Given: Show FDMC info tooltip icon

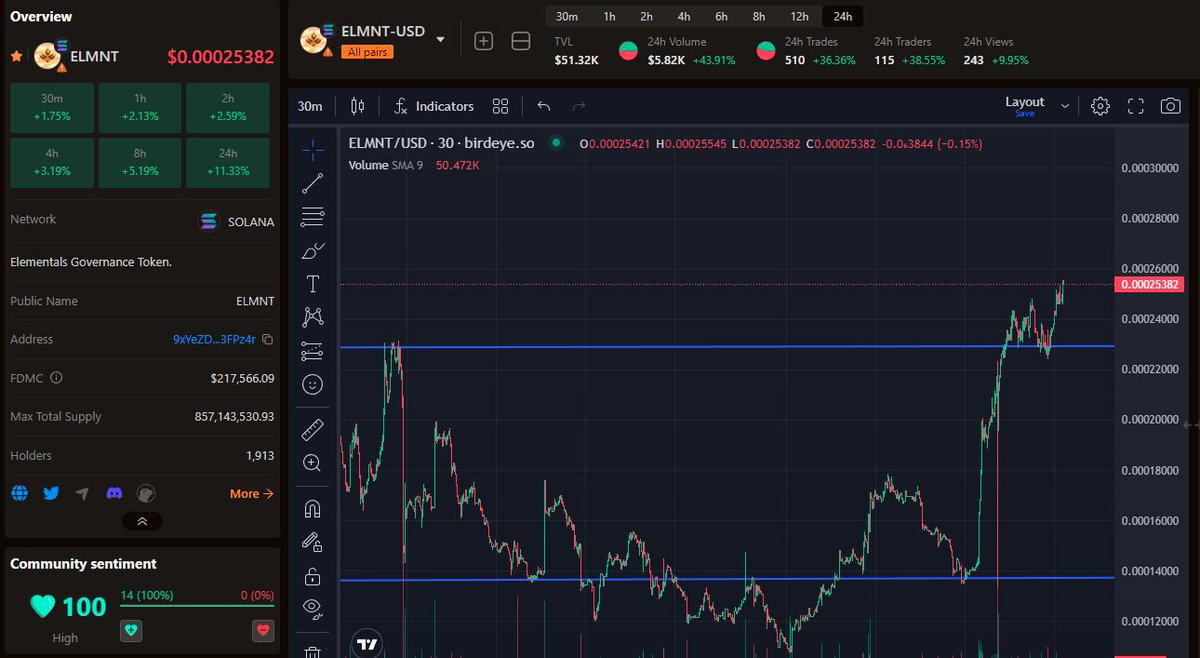Looking at the screenshot, I should [x=56, y=378].
